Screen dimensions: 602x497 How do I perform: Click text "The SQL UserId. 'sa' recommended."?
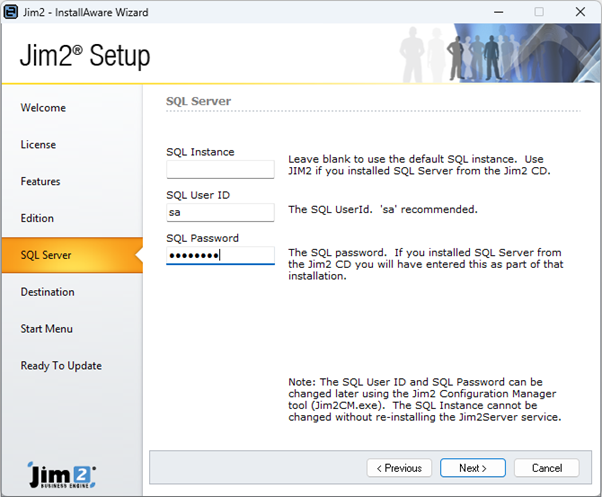point(383,210)
